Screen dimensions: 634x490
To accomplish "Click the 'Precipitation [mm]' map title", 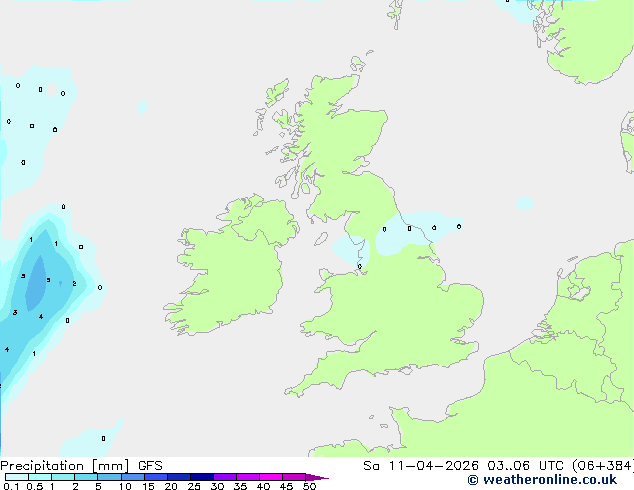I will pos(65,466).
